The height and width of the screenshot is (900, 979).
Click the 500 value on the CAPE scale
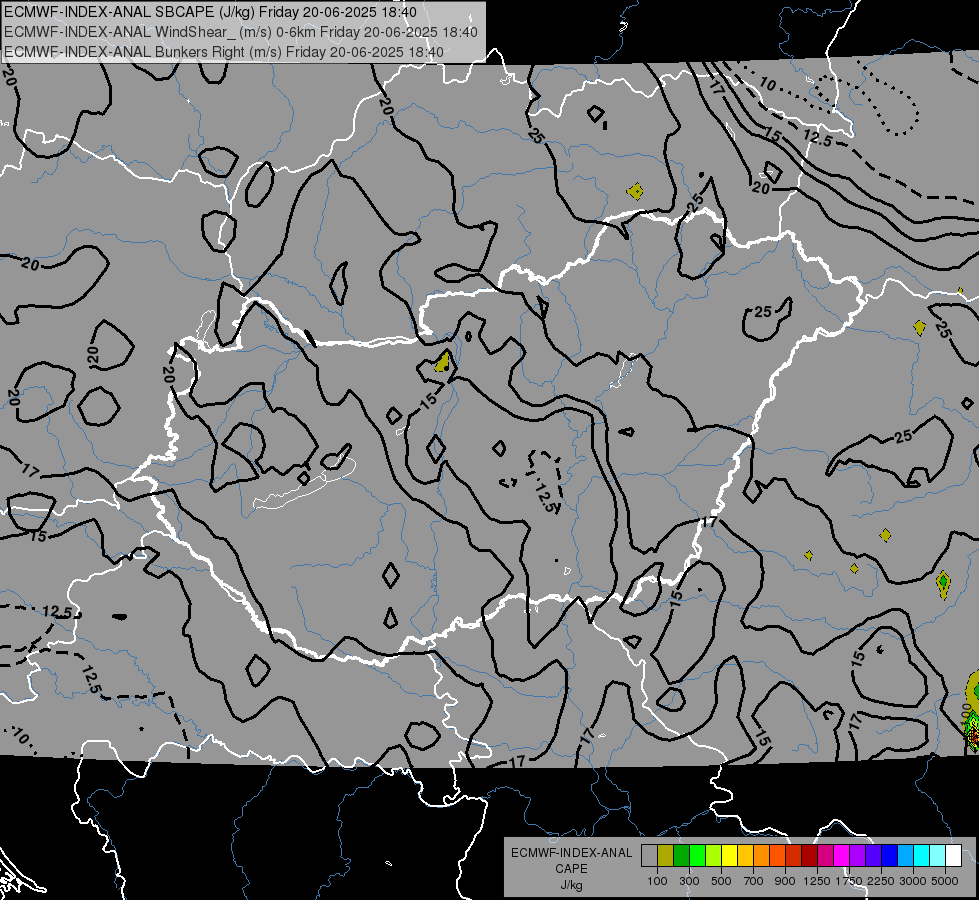[721, 881]
